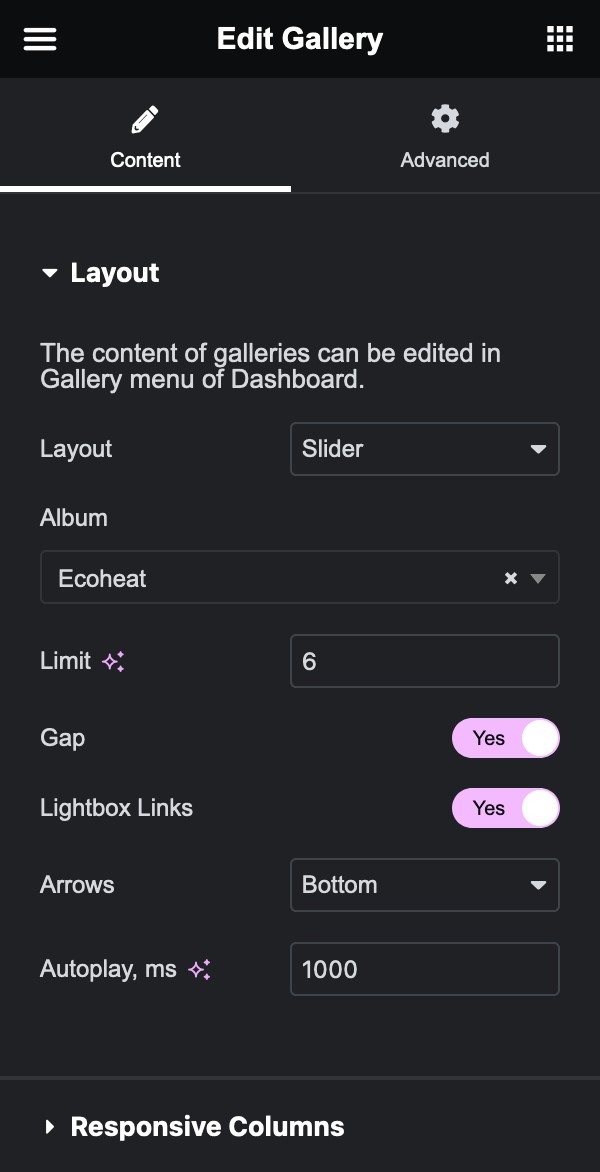Toggle the Gap switch off
Image resolution: width=600 pixels, height=1172 pixels.
pyautogui.click(x=506, y=738)
